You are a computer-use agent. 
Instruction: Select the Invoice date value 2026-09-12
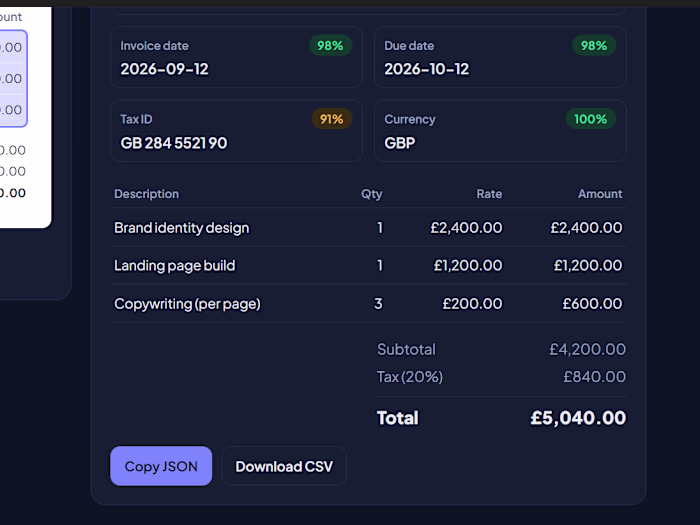[x=164, y=69]
